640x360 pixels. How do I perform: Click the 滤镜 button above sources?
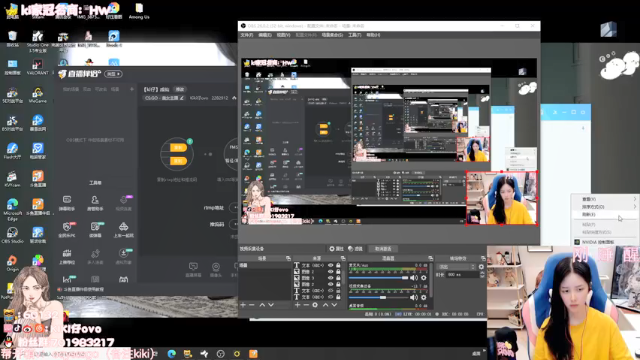tap(356, 249)
